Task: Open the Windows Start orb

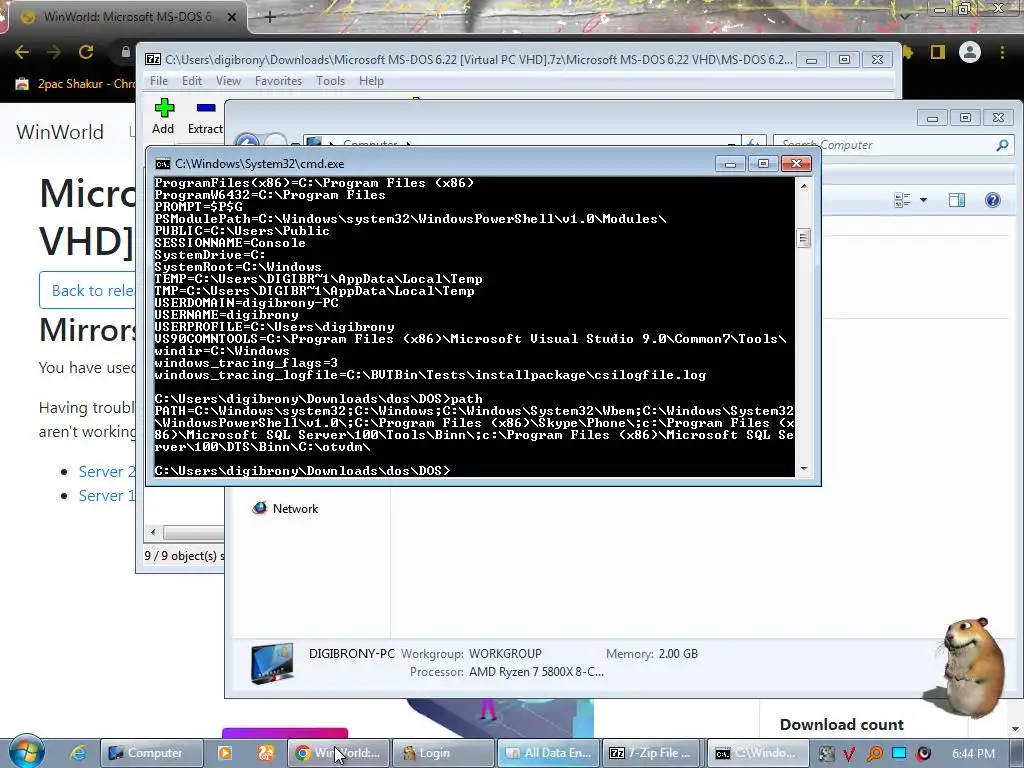Action: pos(25,751)
